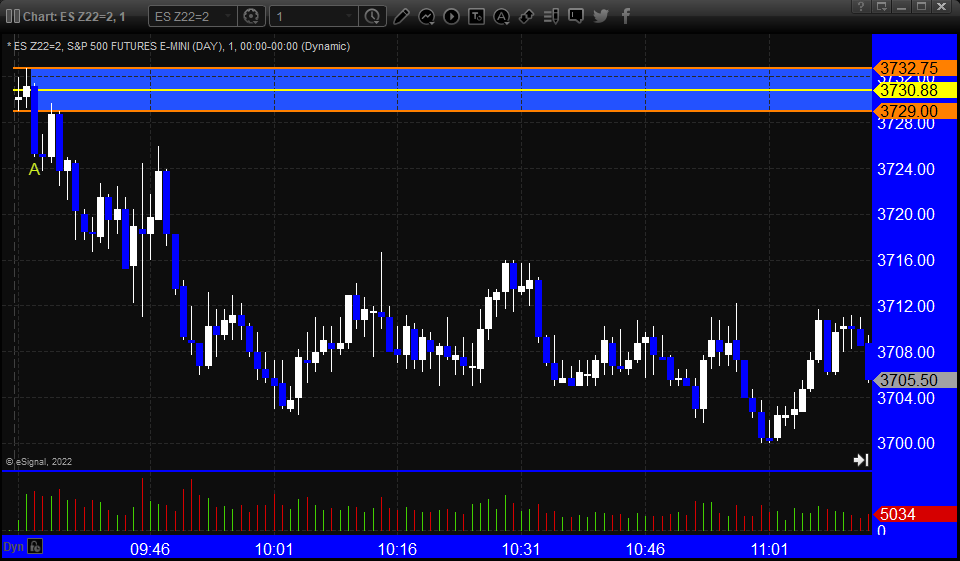Click the 09:46 time axis label
The width and height of the screenshot is (960, 561).
150,549
